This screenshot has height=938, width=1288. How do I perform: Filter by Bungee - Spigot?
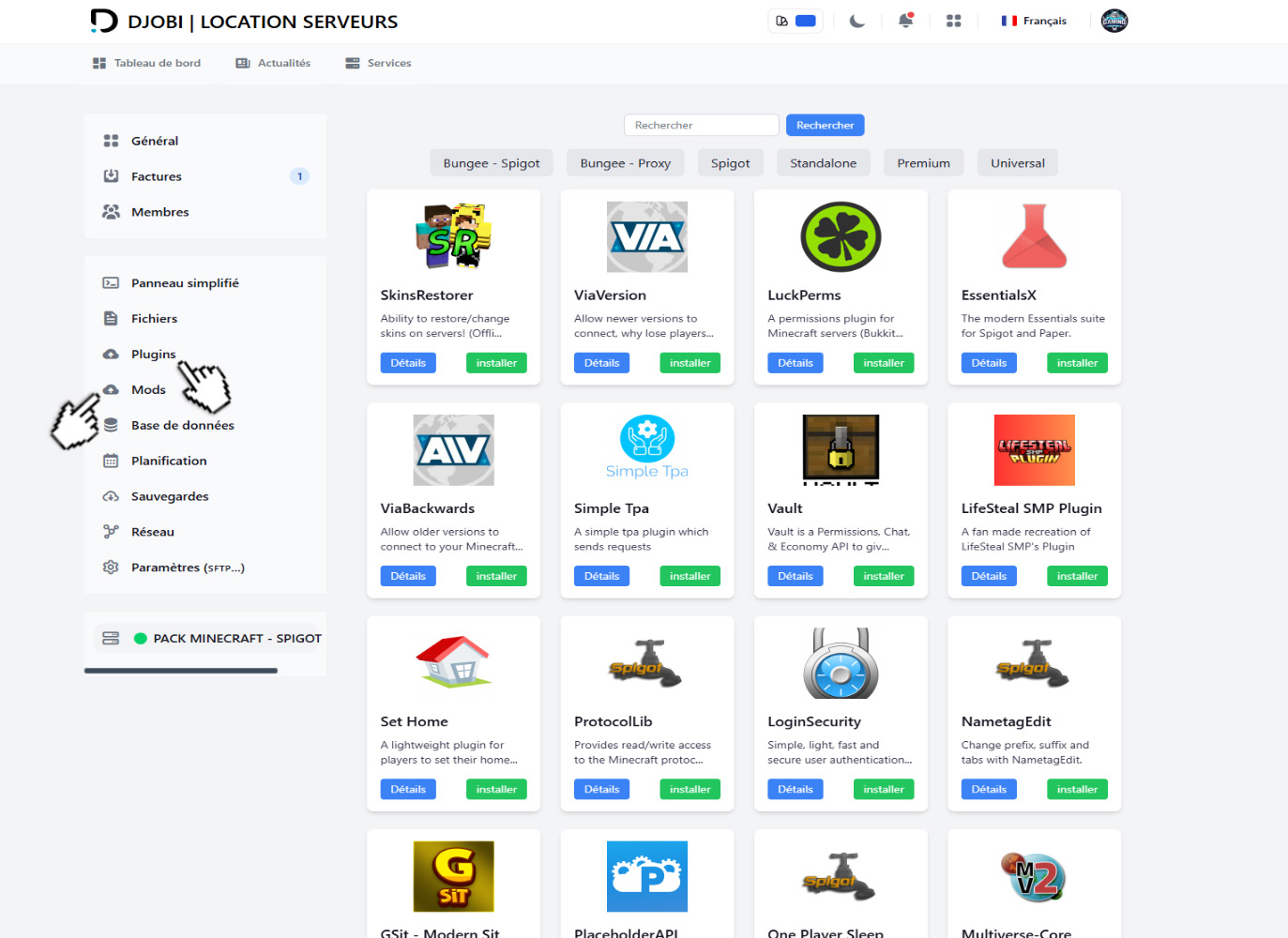pos(492,163)
